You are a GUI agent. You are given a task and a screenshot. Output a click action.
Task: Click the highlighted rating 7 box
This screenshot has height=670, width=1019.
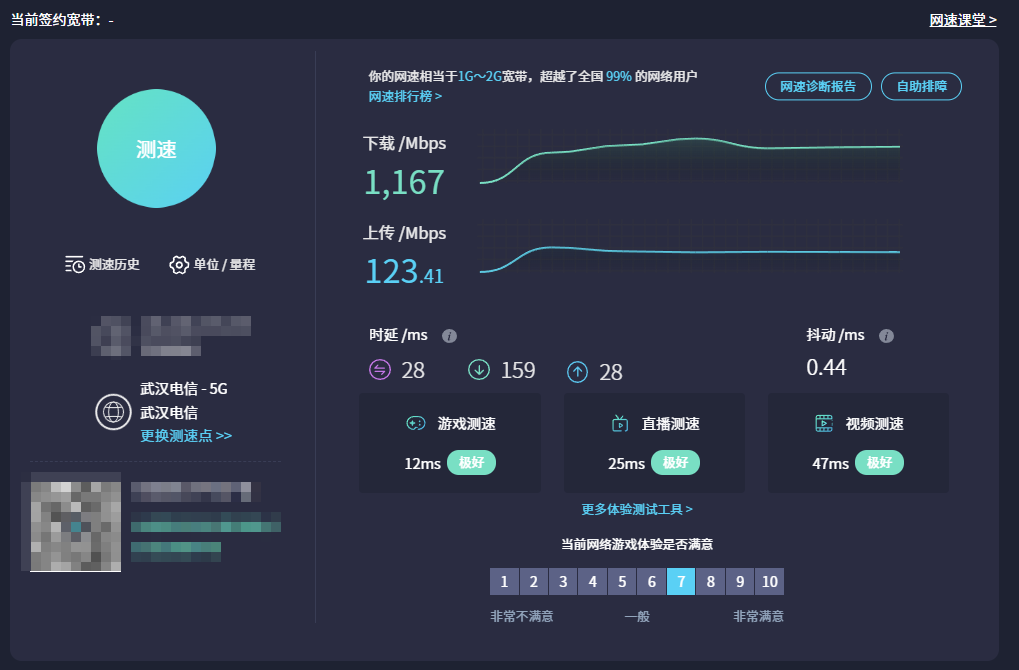point(681,582)
